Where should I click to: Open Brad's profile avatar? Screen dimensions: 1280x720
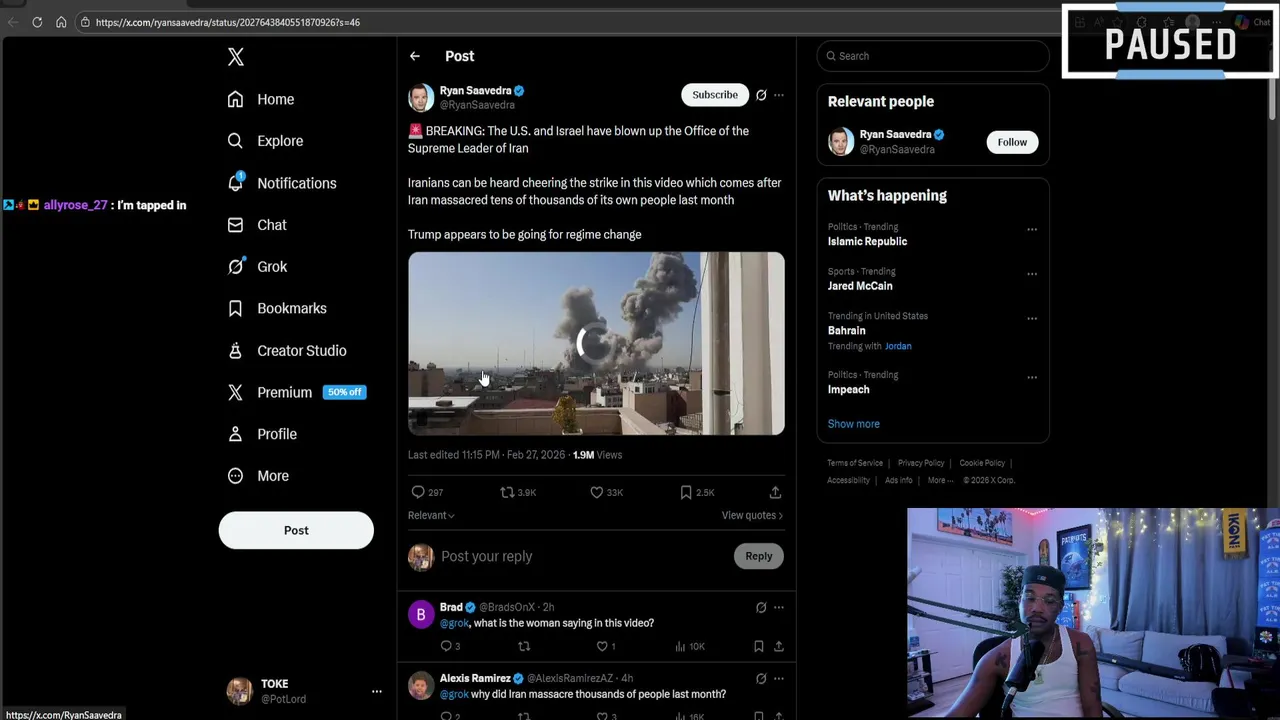[421, 614]
